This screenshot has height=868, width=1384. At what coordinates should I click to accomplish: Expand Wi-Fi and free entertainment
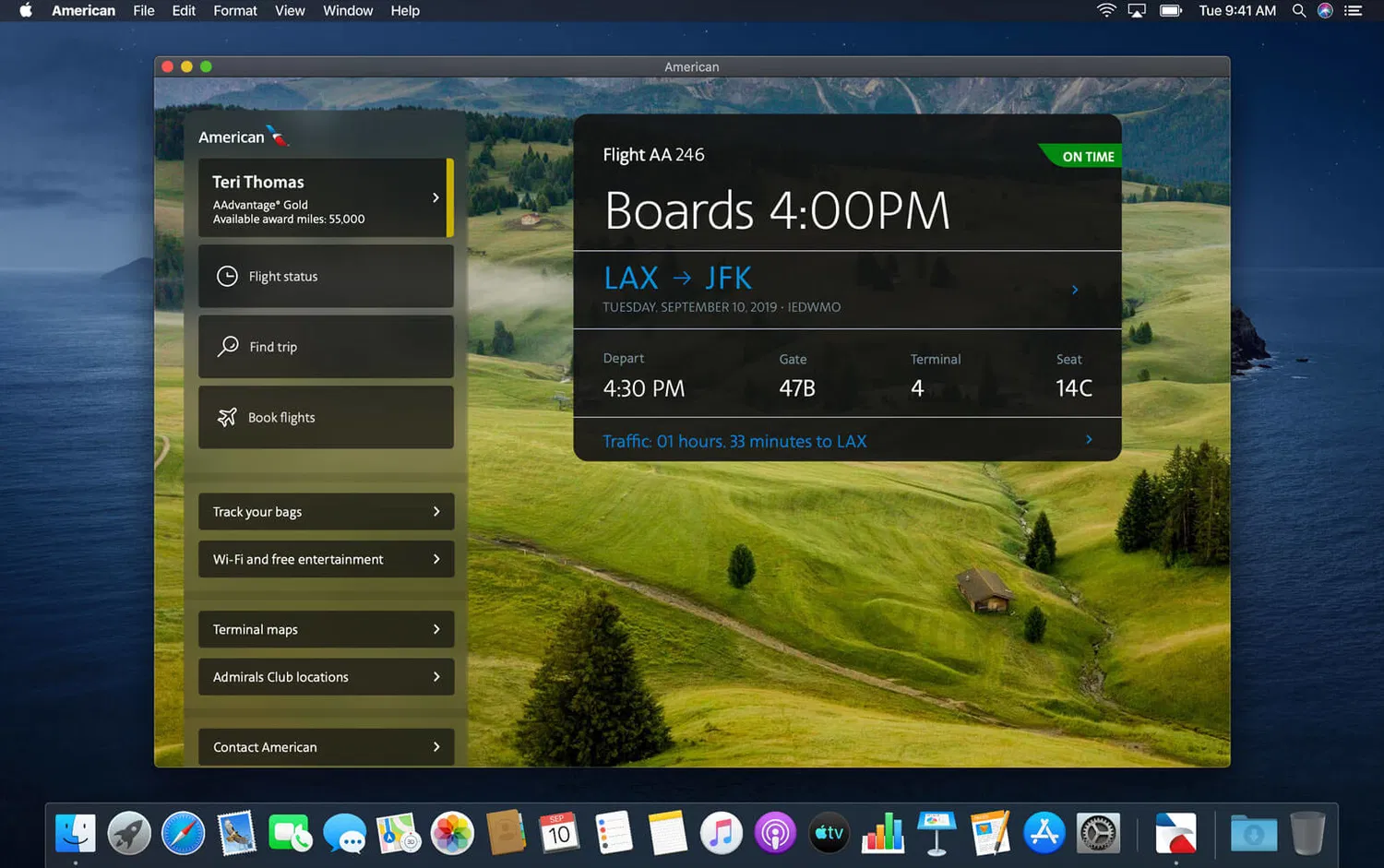coord(326,559)
